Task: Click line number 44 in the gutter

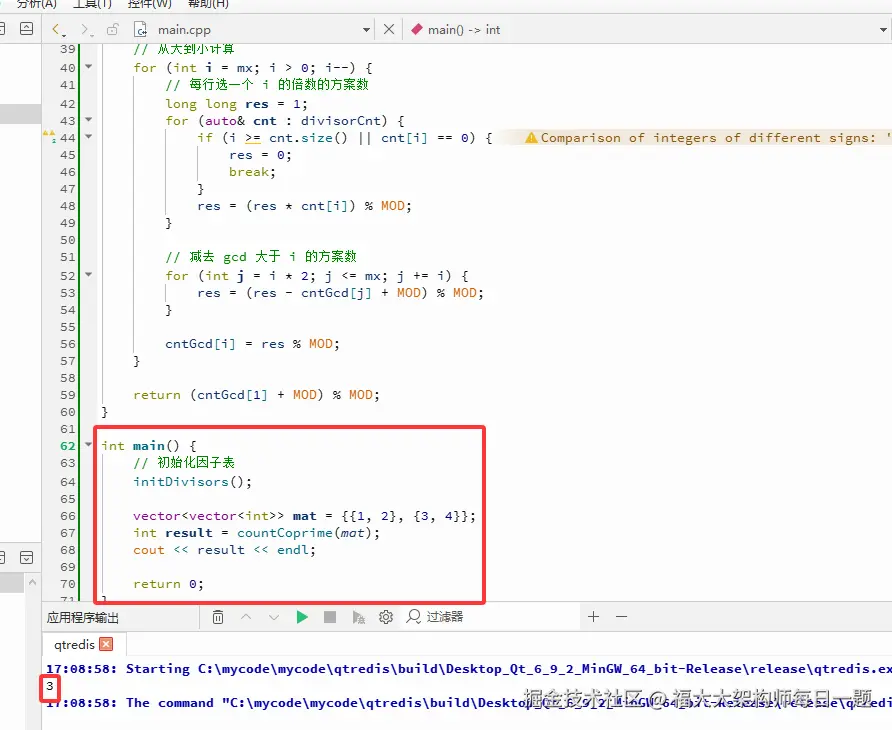Action: [x=68, y=138]
